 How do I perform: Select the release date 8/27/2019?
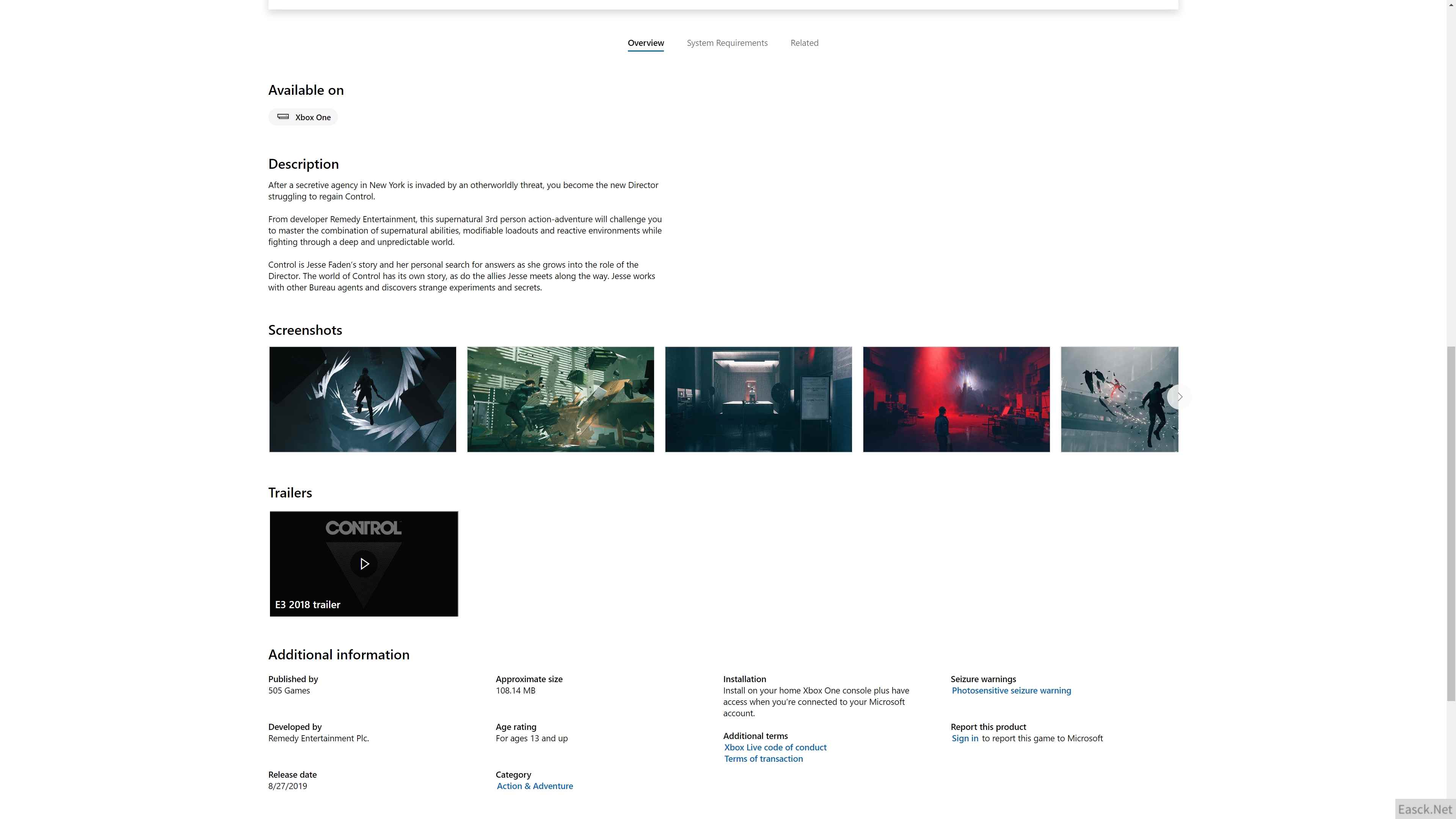point(287,786)
